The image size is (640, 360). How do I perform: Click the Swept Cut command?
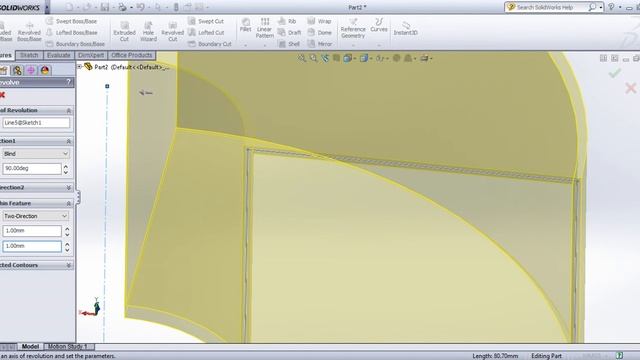pos(206,21)
